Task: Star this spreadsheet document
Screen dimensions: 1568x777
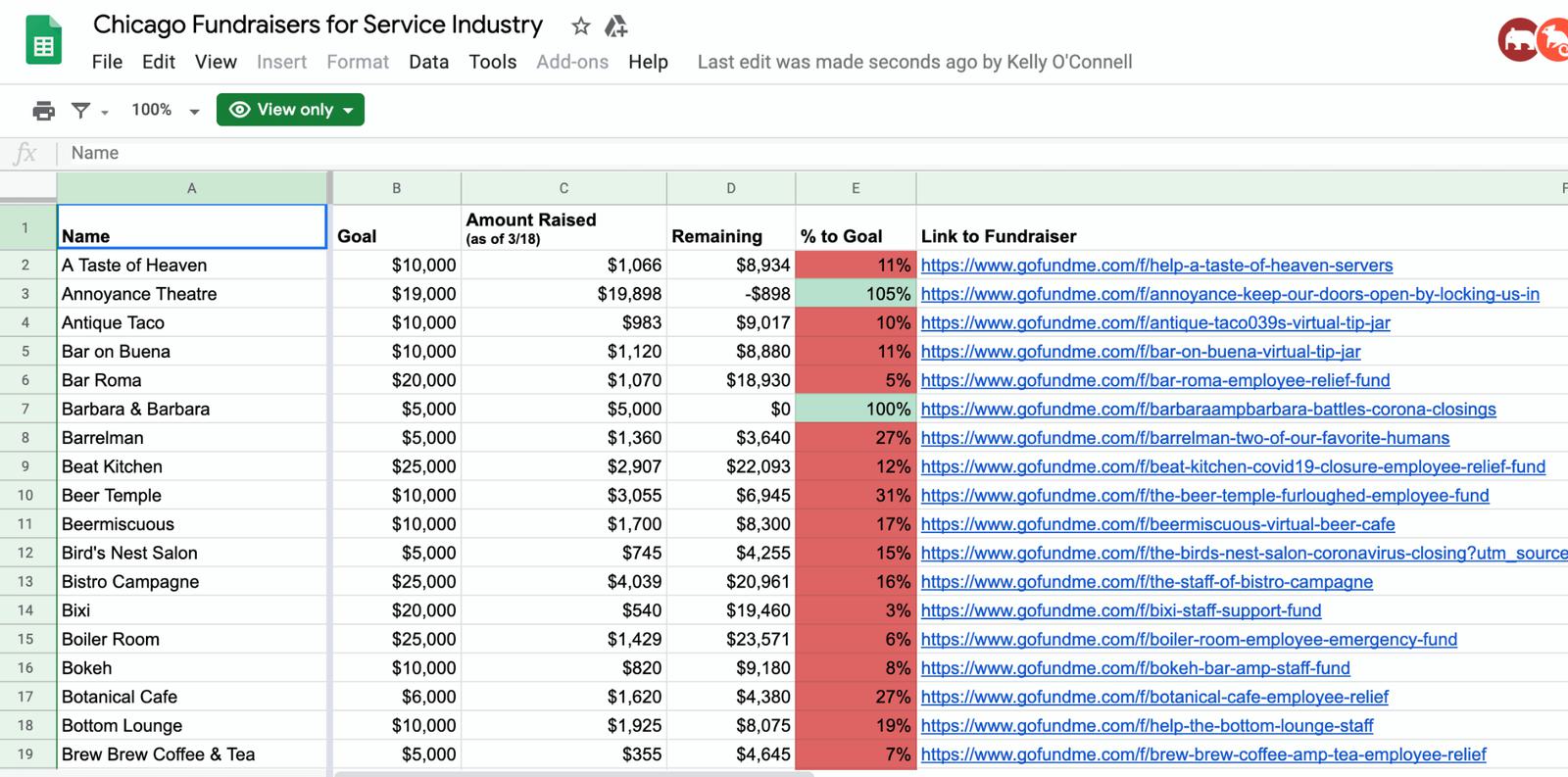Action: (581, 26)
